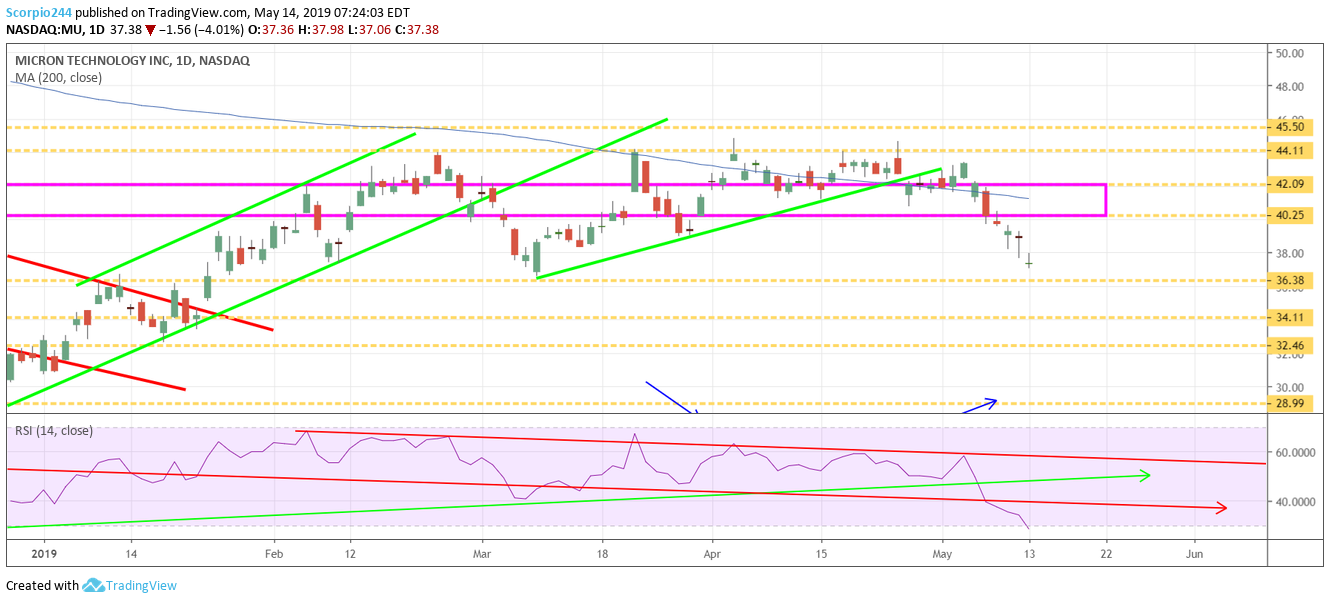Click the Feb label on time axis

[275, 552]
